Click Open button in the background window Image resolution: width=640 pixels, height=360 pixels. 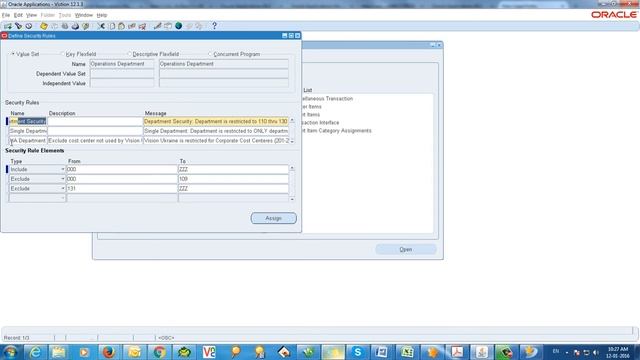point(406,249)
